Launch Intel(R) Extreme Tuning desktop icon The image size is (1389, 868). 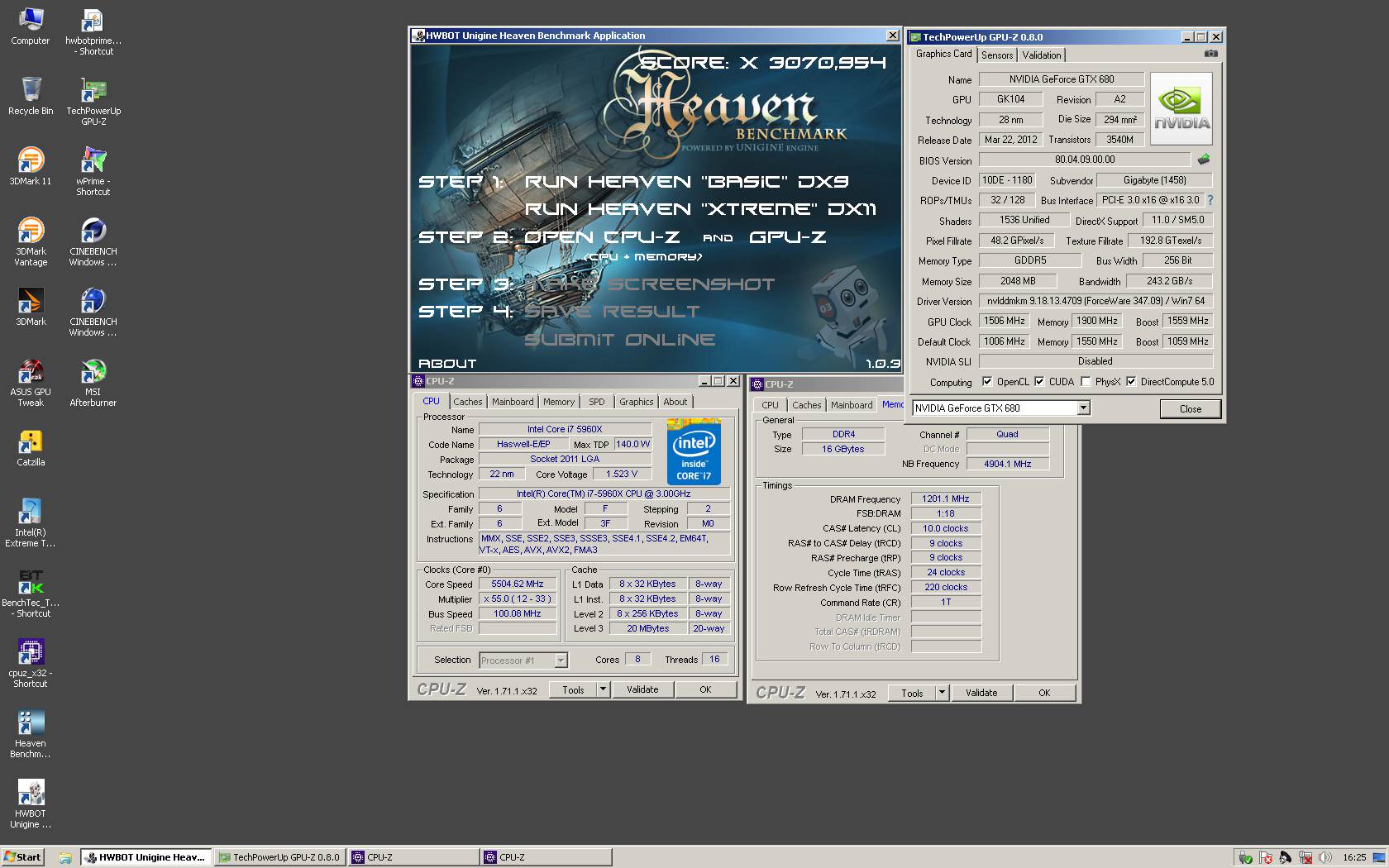(31, 524)
